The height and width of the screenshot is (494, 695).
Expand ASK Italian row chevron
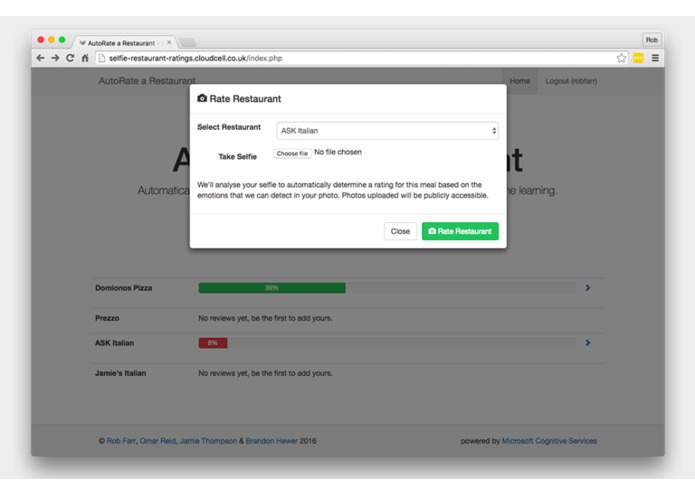point(588,343)
